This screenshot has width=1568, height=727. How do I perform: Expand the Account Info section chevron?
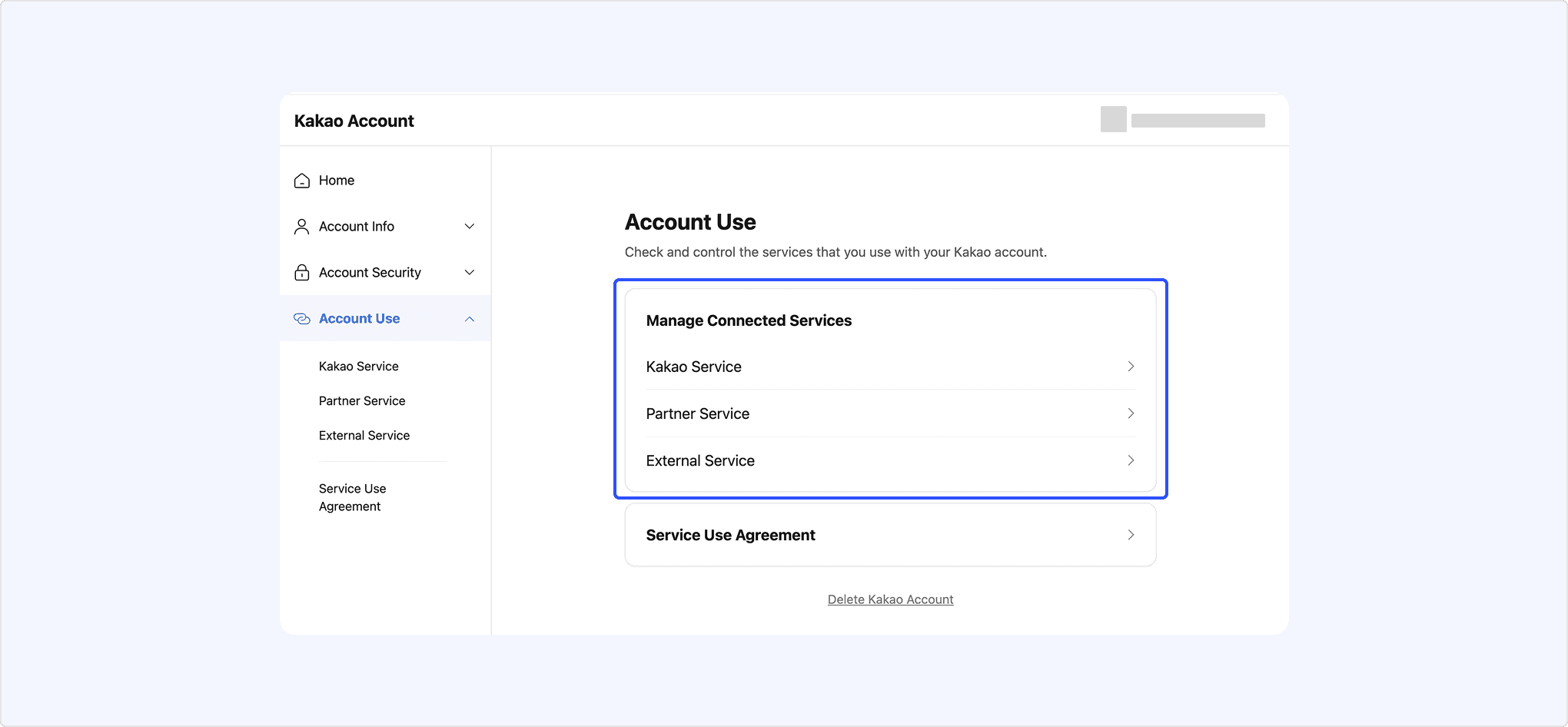[470, 227]
